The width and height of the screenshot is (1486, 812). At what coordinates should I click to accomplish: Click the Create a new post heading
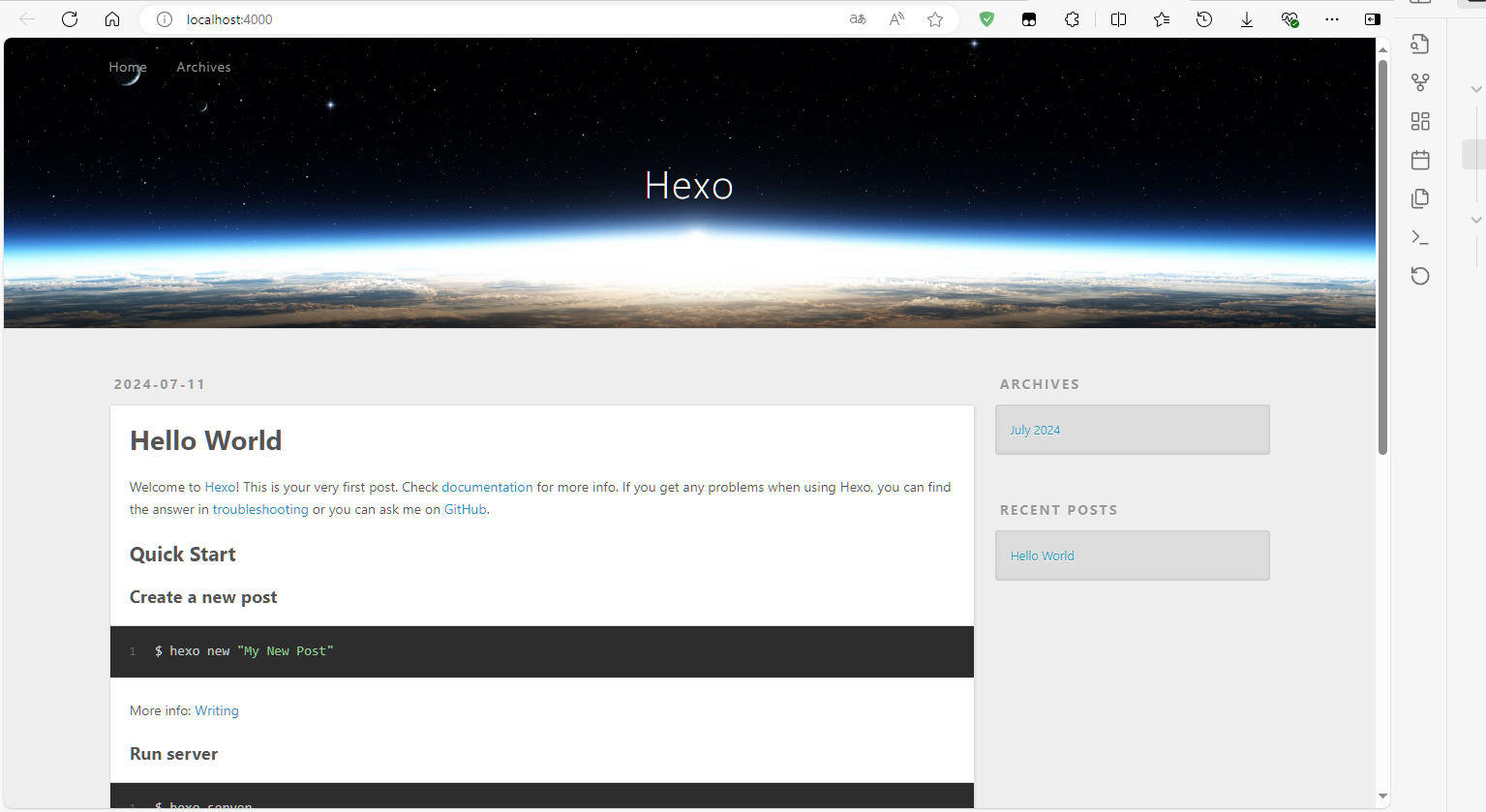pyautogui.click(x=203, y=597)
